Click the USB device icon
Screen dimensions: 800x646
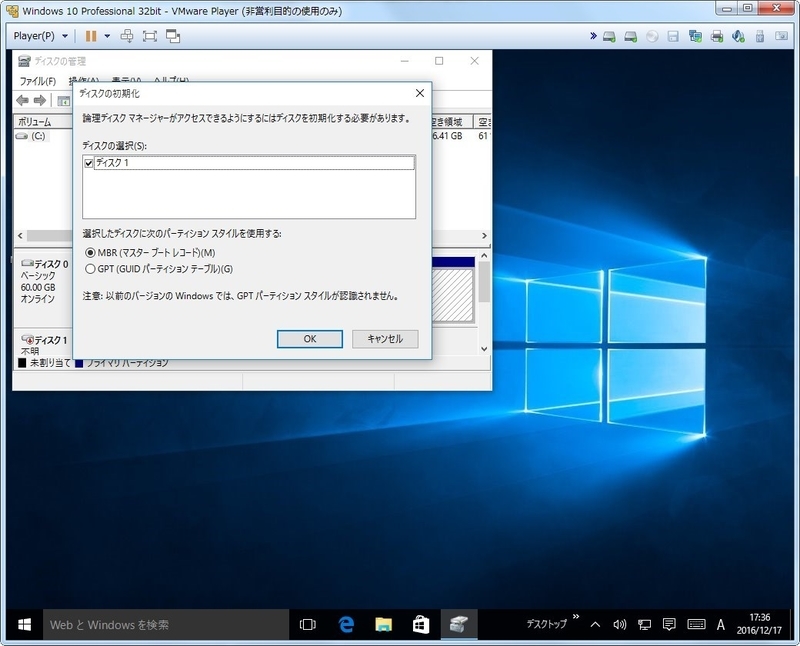760,36
